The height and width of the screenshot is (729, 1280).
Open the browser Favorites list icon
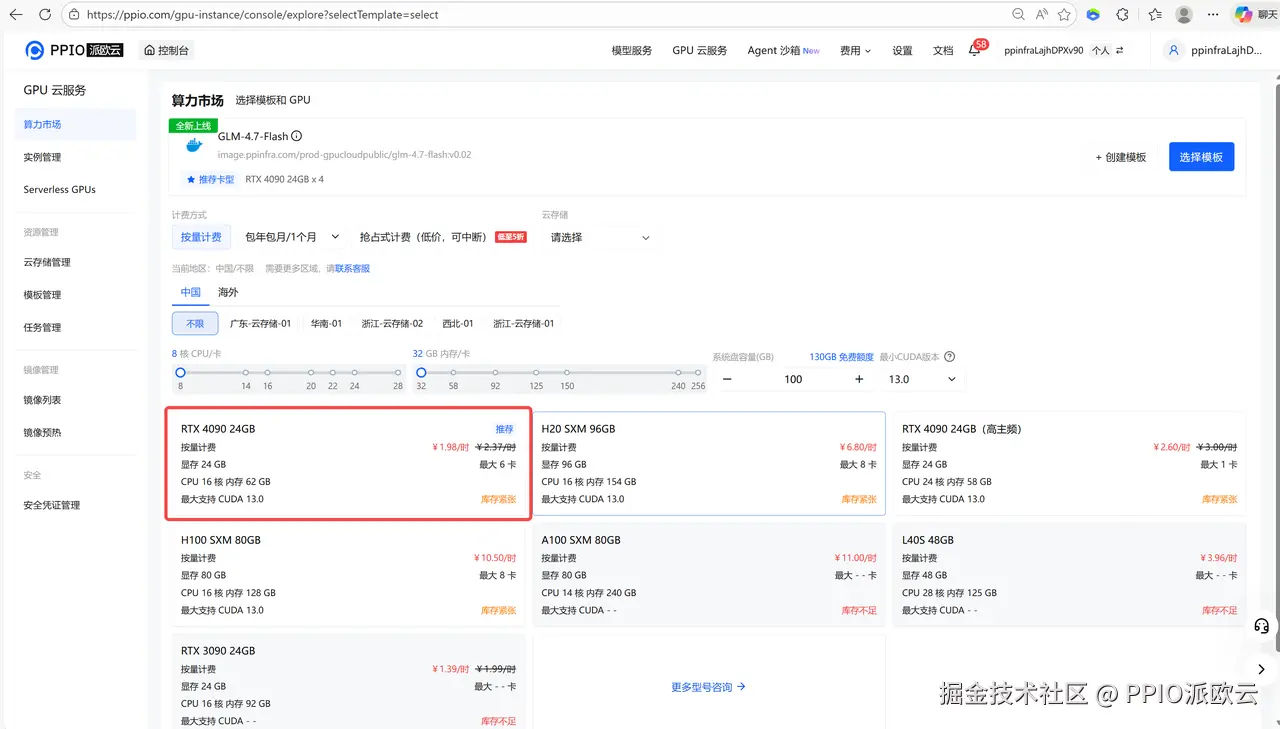click(1155, 15)
